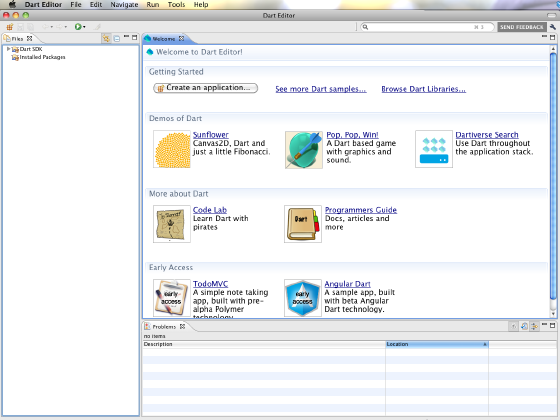Screen dimensions: 560x420
Task: Open See more Dart samples link
Action: (321, 89)
